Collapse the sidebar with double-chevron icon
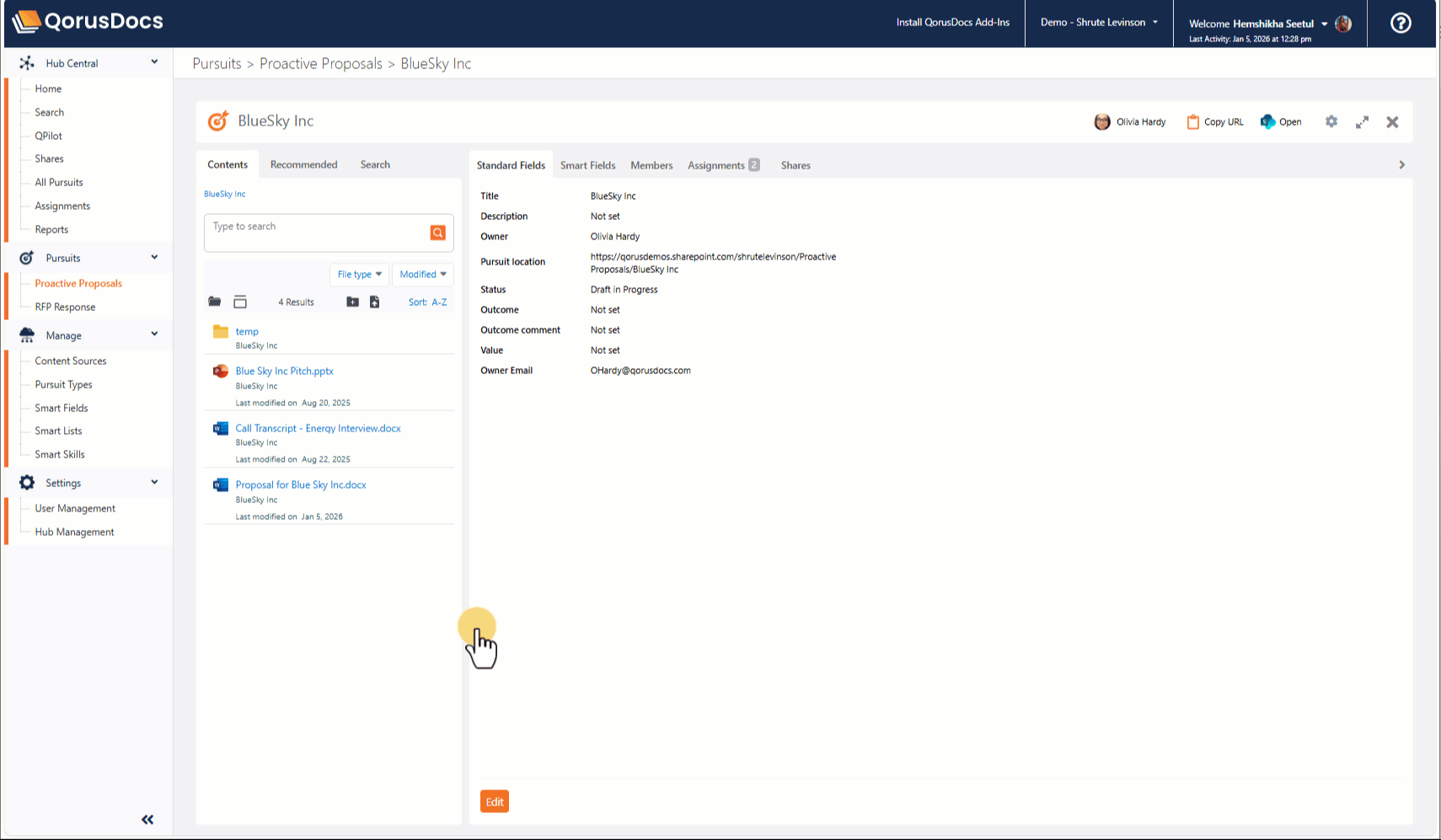 147,820
